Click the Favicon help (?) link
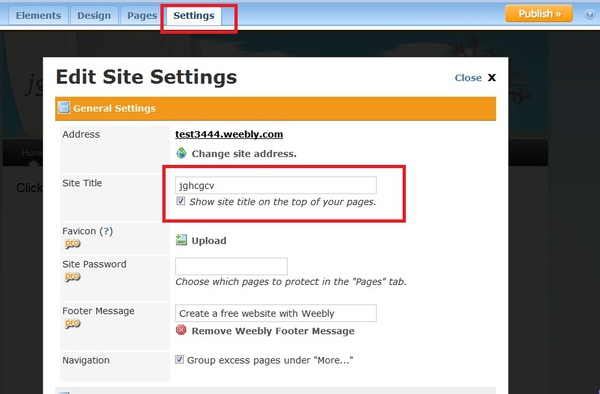The image size is (600, 394). click(106, 231)
